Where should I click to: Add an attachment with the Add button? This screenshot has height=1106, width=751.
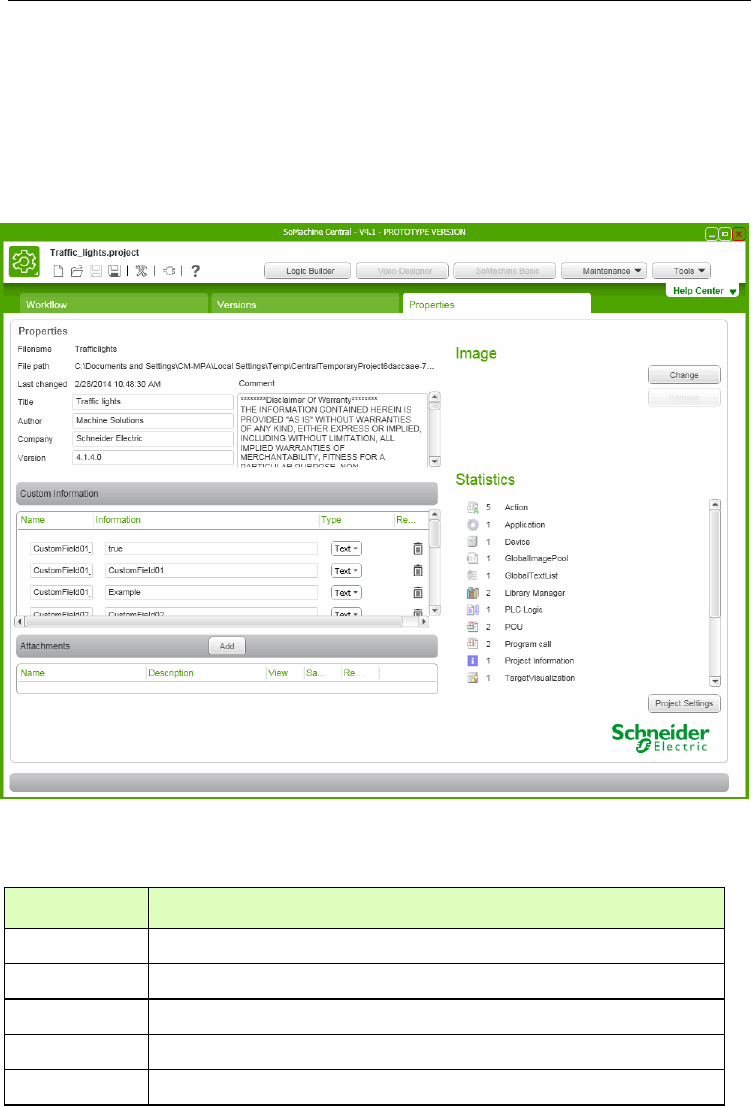pyautogui.click(x=227, y=646)
